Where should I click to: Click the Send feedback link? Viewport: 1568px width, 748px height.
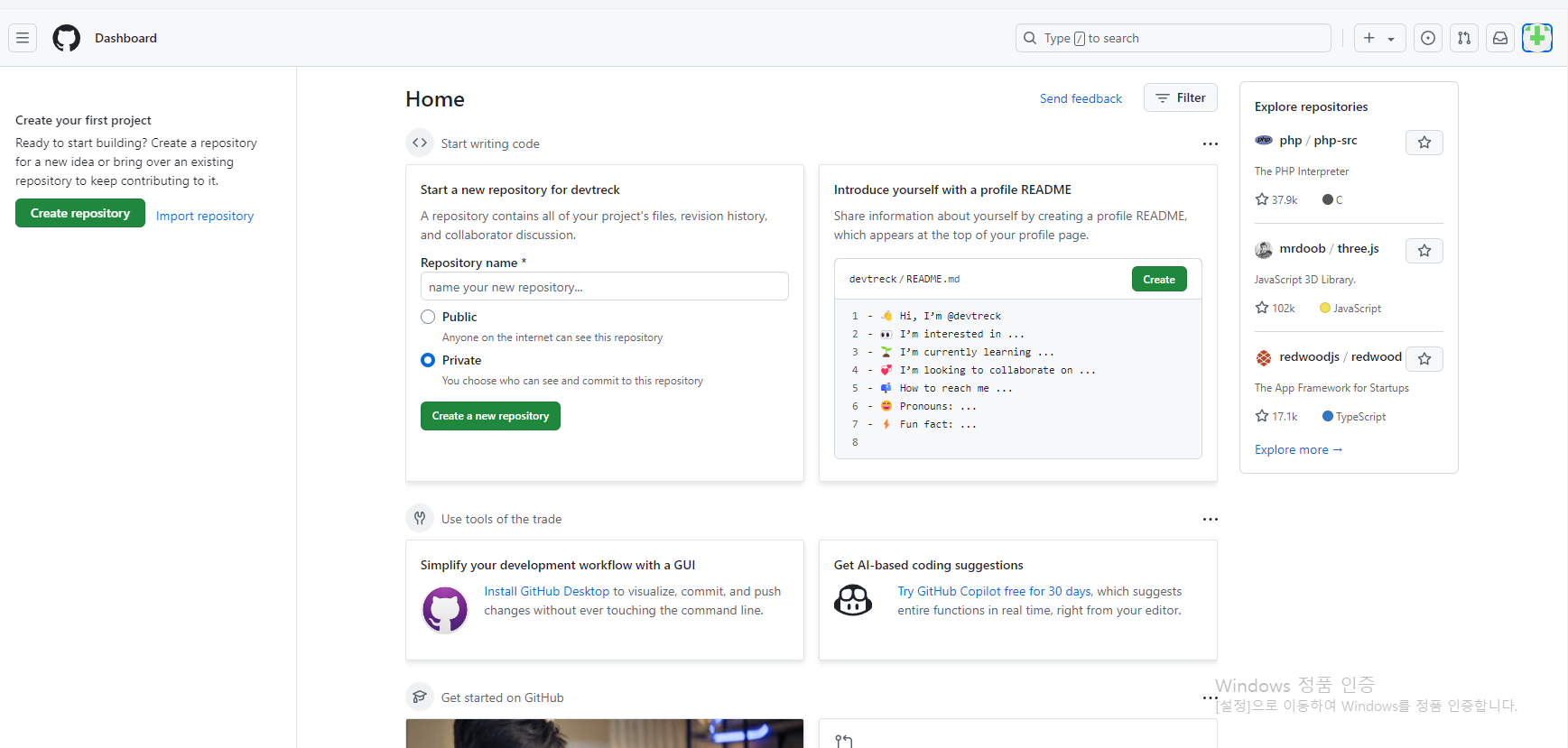click(x=1081, y=98)
